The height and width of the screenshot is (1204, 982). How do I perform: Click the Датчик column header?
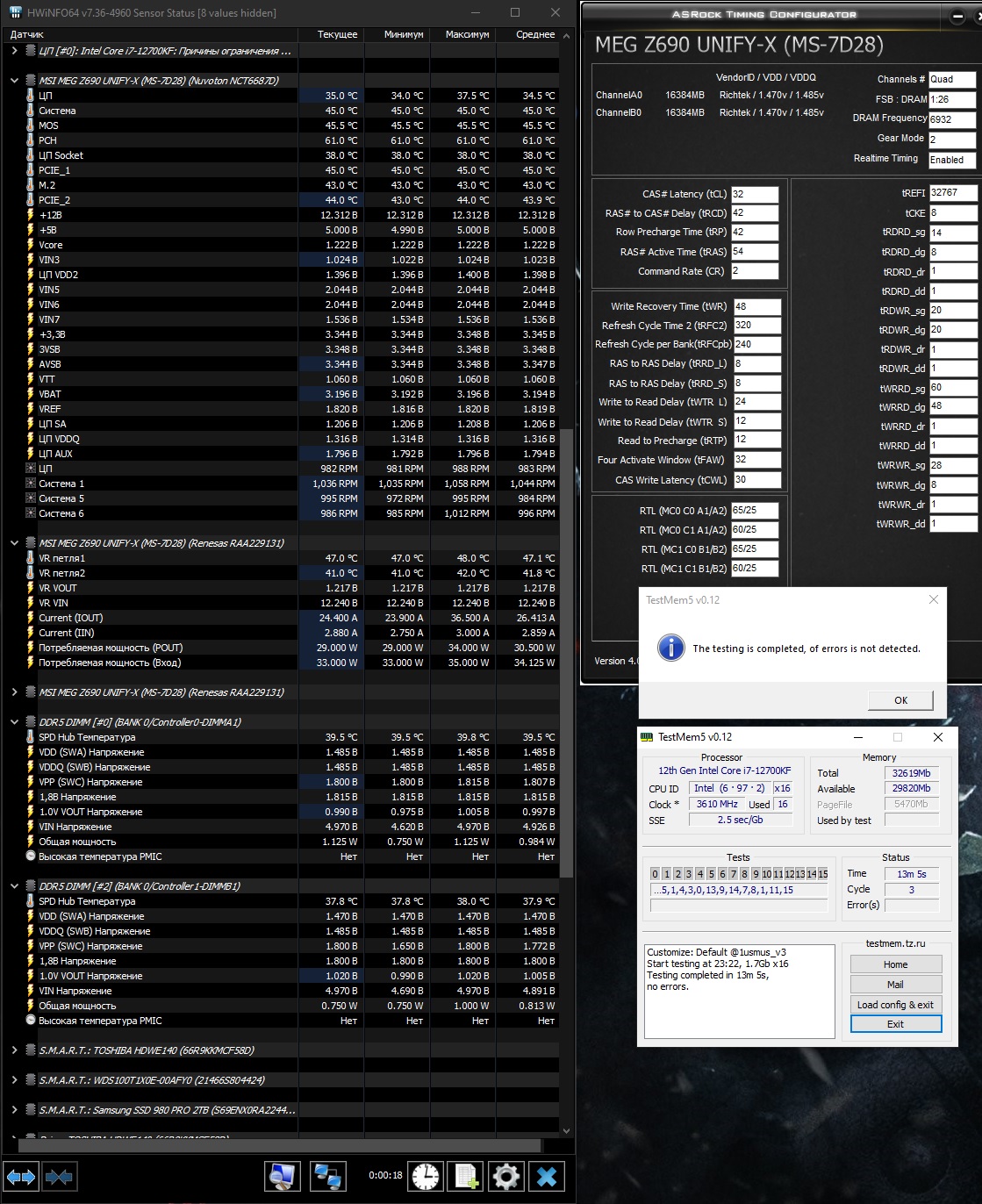click(x=149, y=34)
